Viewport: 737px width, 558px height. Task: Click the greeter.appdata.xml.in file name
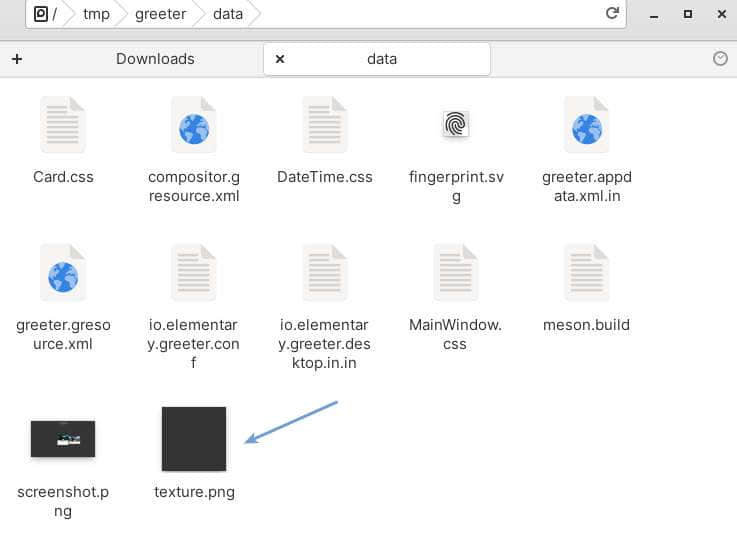587,186
